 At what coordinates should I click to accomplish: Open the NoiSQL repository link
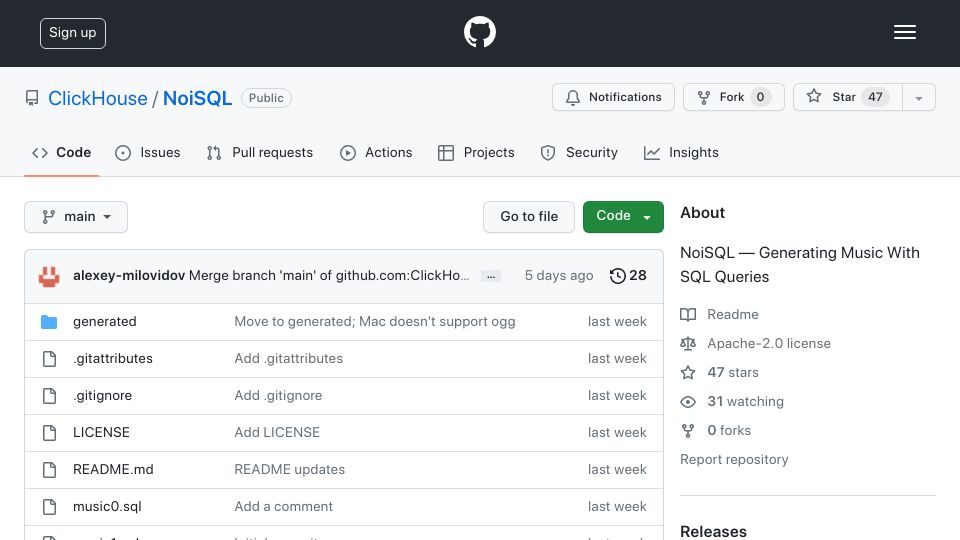[x=197, y=98]
